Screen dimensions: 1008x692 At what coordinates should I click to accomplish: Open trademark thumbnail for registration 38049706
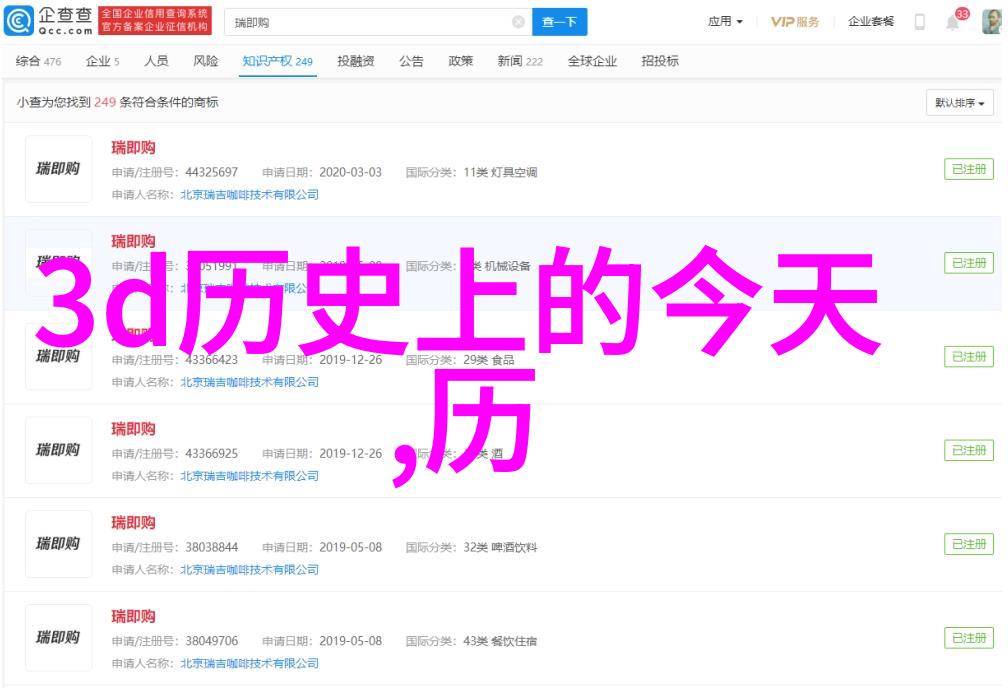coord(58,638)
